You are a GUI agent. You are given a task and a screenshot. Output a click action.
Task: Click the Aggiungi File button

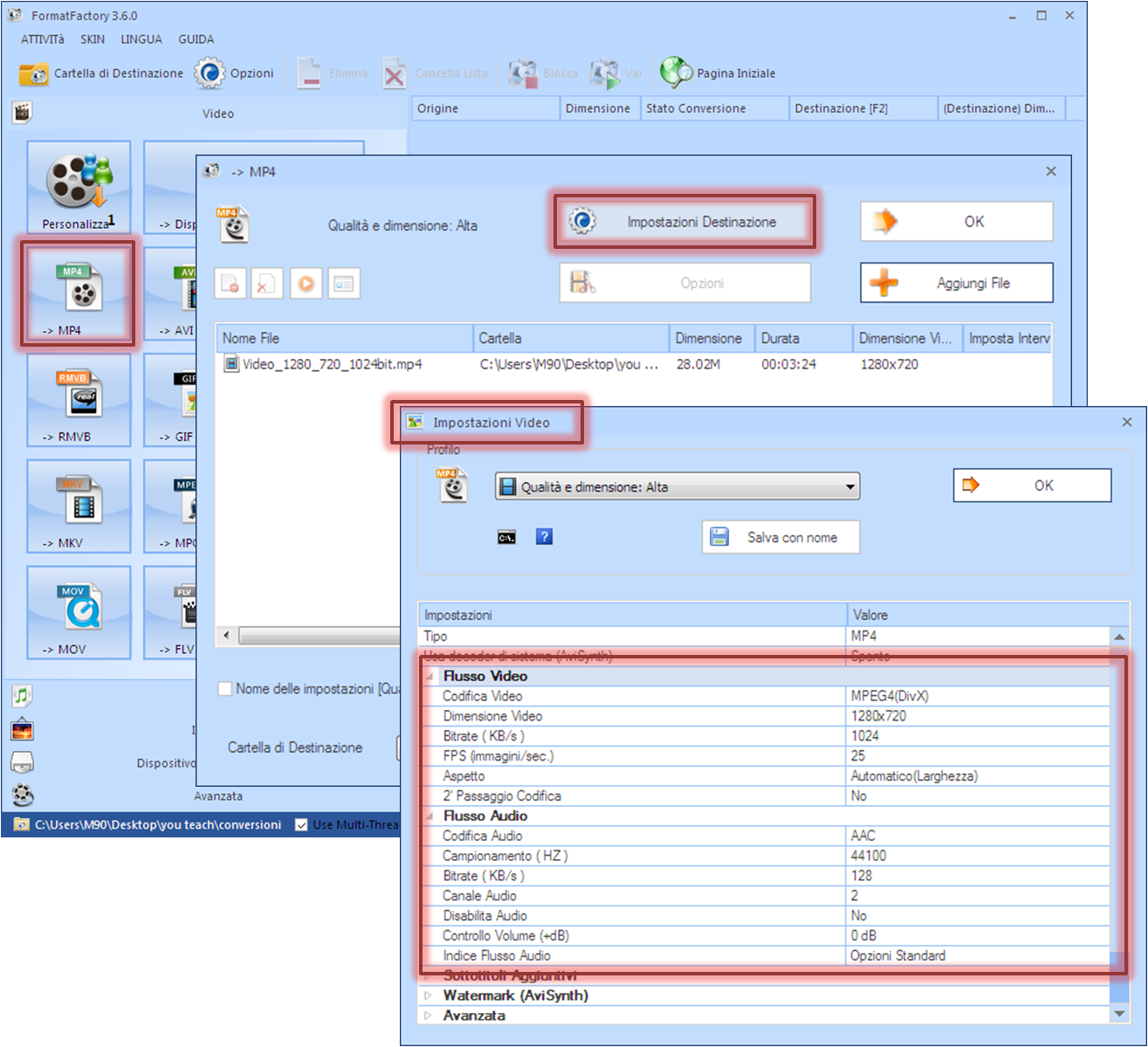(957, 283)
